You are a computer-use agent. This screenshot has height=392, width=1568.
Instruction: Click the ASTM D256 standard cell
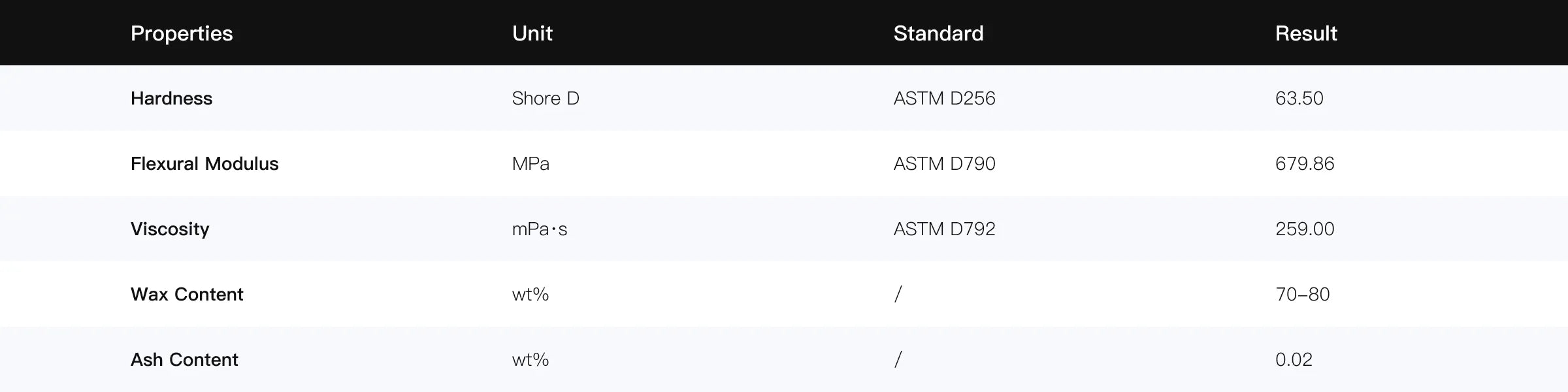click(x=944, y=98)
